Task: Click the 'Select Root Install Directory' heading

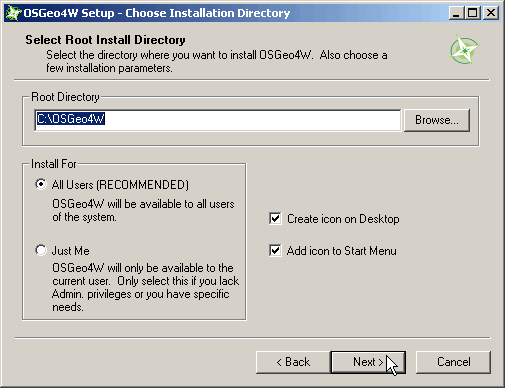Action: (105, 40)
